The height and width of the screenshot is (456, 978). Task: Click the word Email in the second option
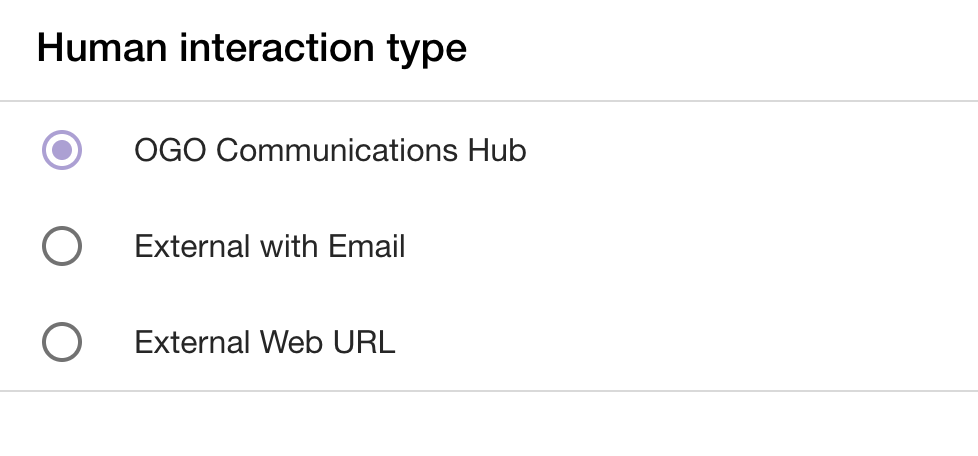tap(368, 246)
